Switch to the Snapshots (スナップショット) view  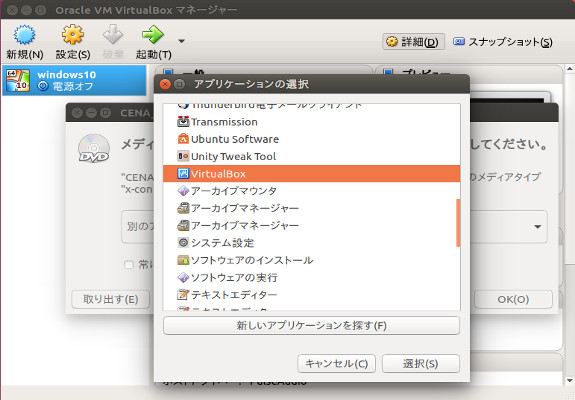pyautogui.click(x=502, y=42)
